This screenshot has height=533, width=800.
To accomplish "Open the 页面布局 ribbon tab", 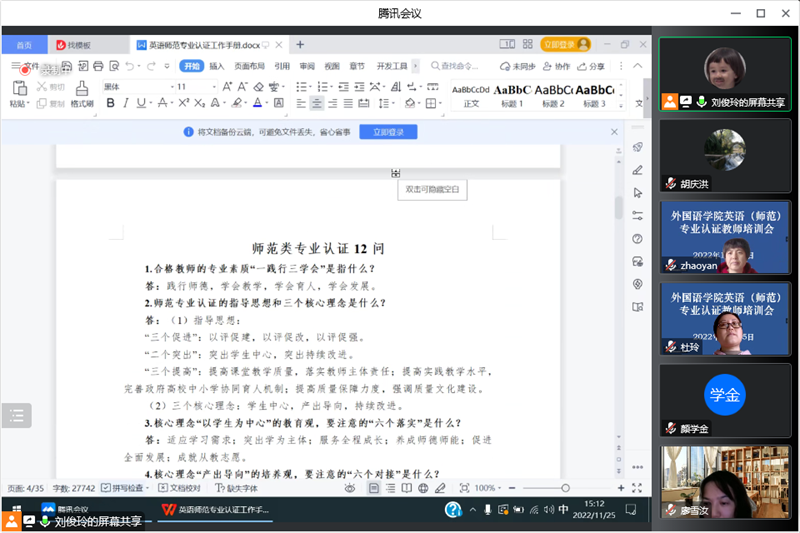I will tap(250, 66).
